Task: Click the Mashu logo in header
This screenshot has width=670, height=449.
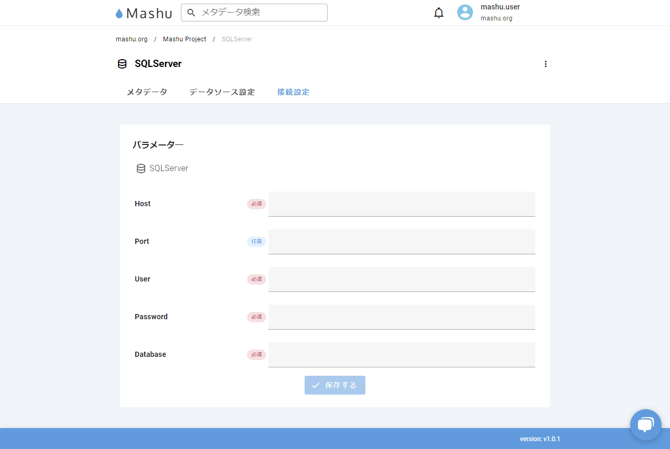Action: coord(144,13)
